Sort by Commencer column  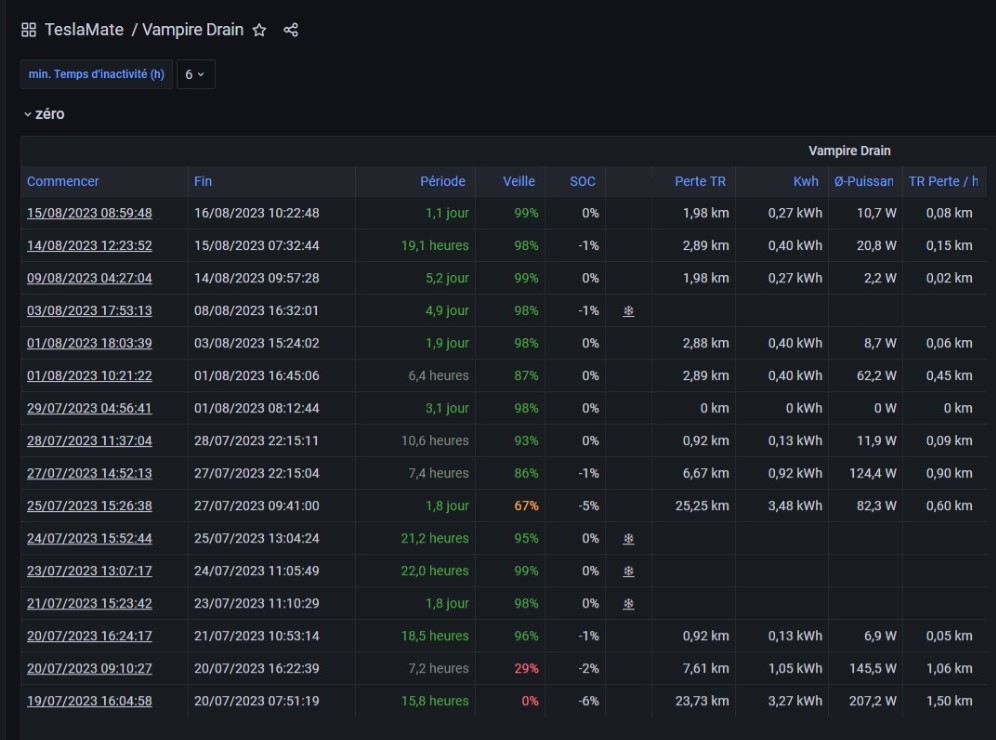tap(63, 181)
